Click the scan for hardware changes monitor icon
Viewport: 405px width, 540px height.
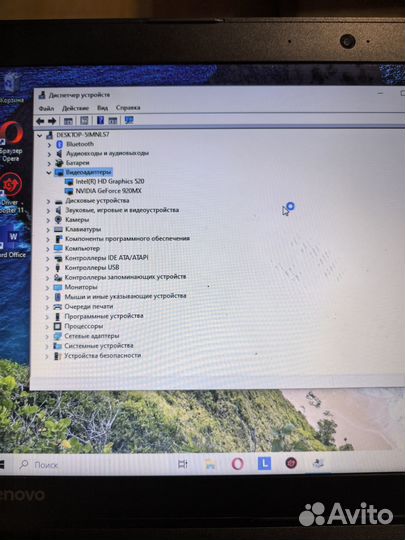pyautogui.click(x=129, y=120)
